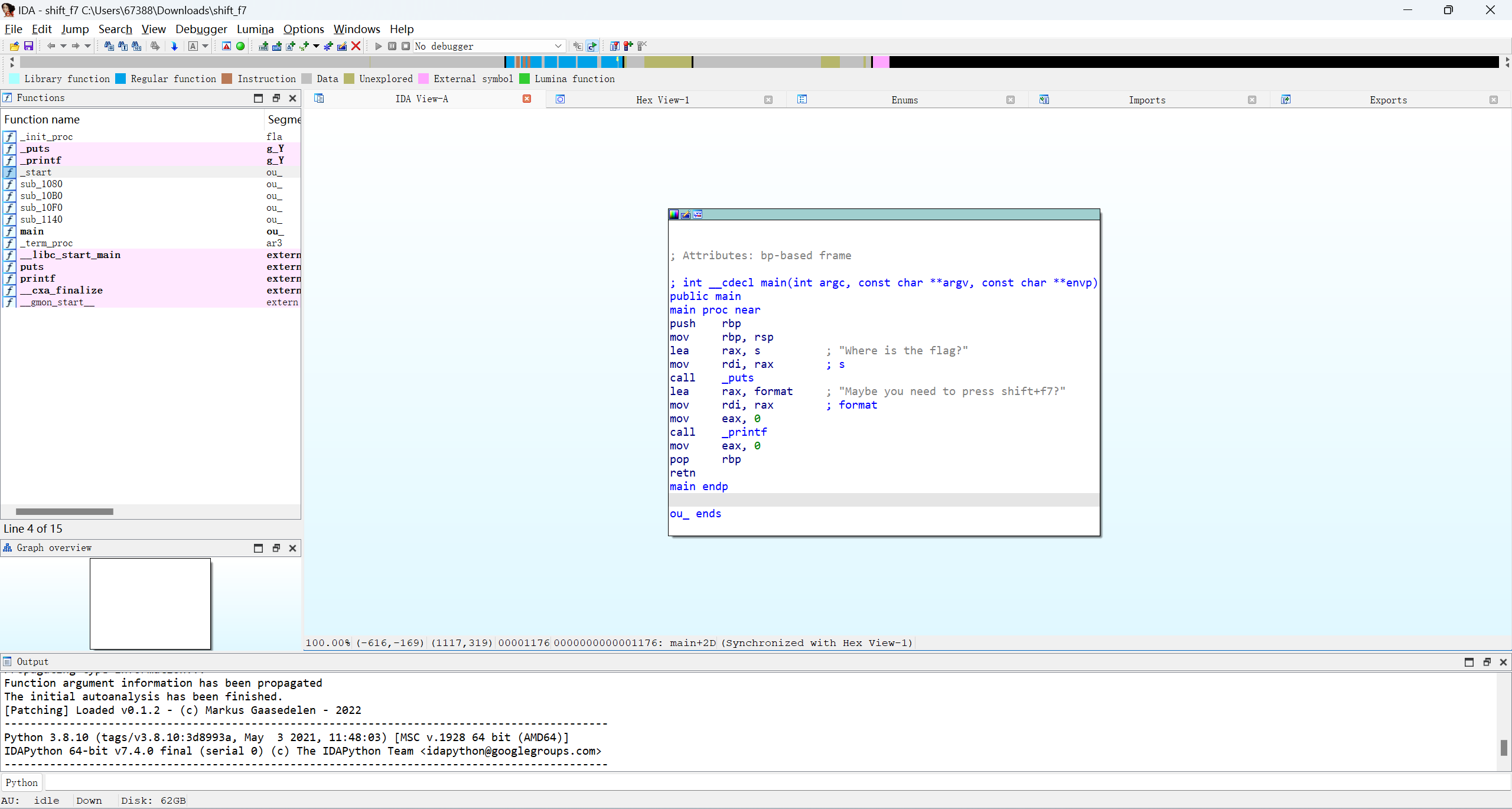
Task: Click the Convert to code icon
Action: click(263, 46)
